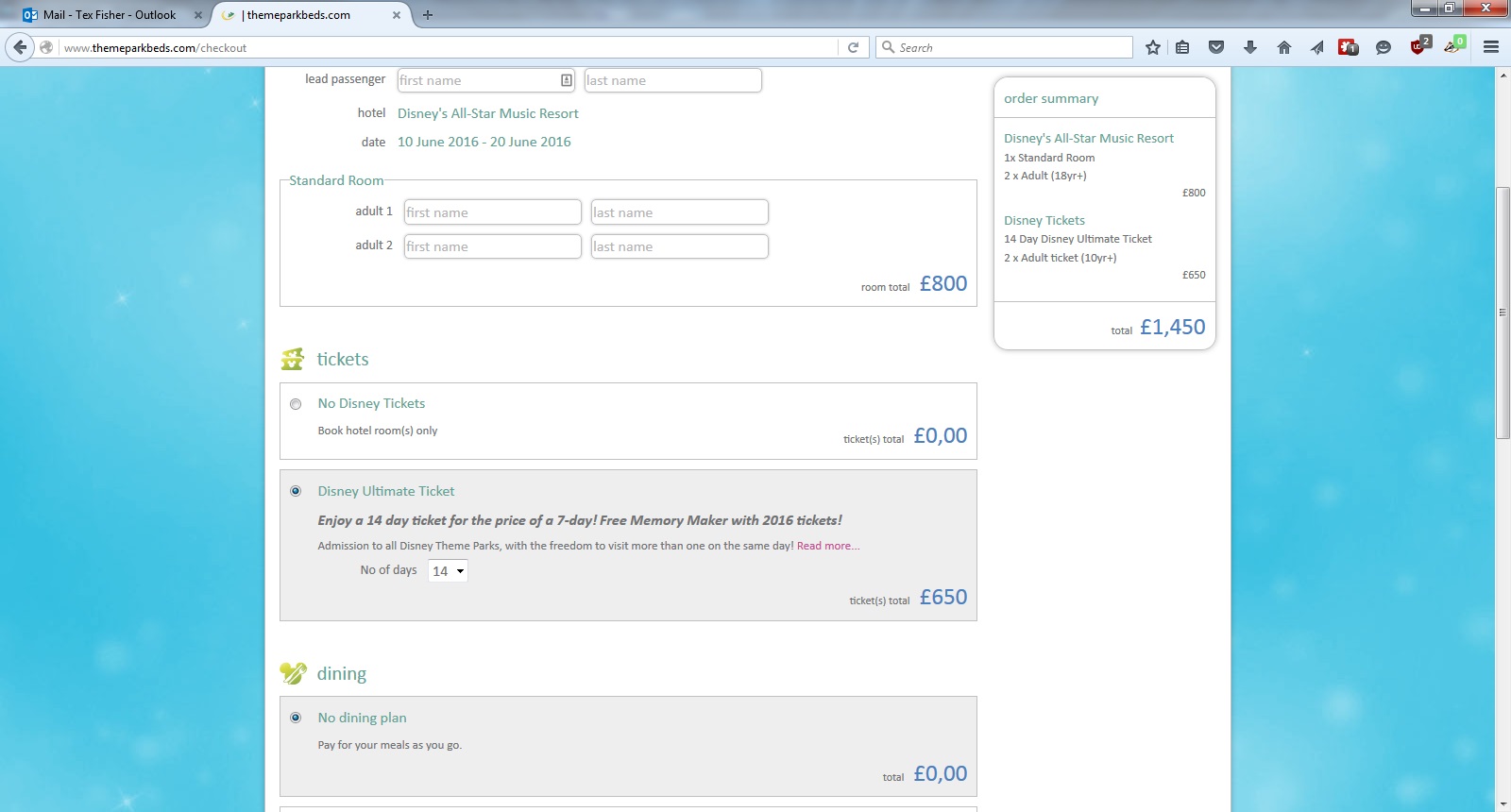
Task: Click the 'Pay for your meals as you go.' text
Action: tap(390, 745)
